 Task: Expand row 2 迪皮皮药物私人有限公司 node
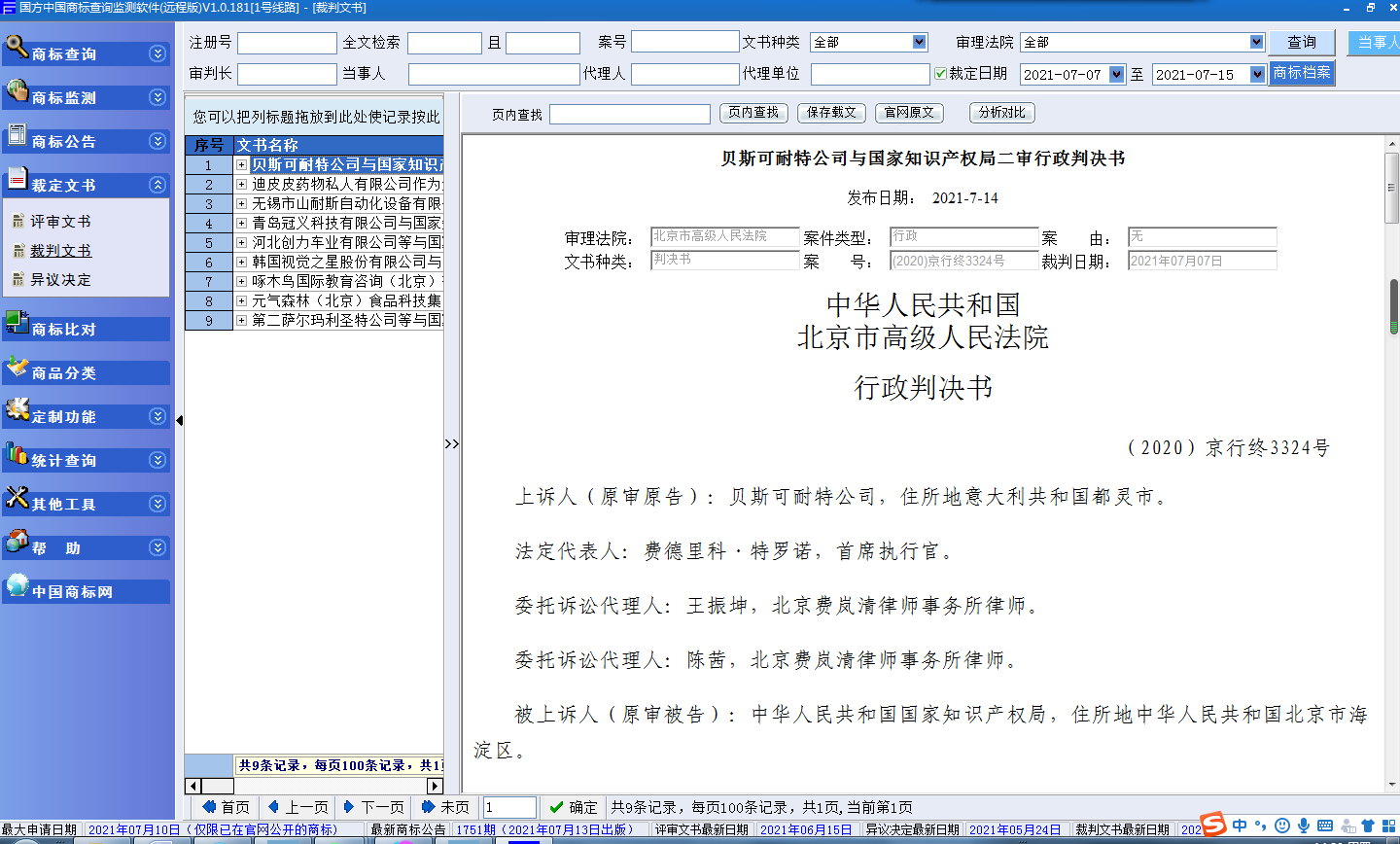[x=241, y=184]
